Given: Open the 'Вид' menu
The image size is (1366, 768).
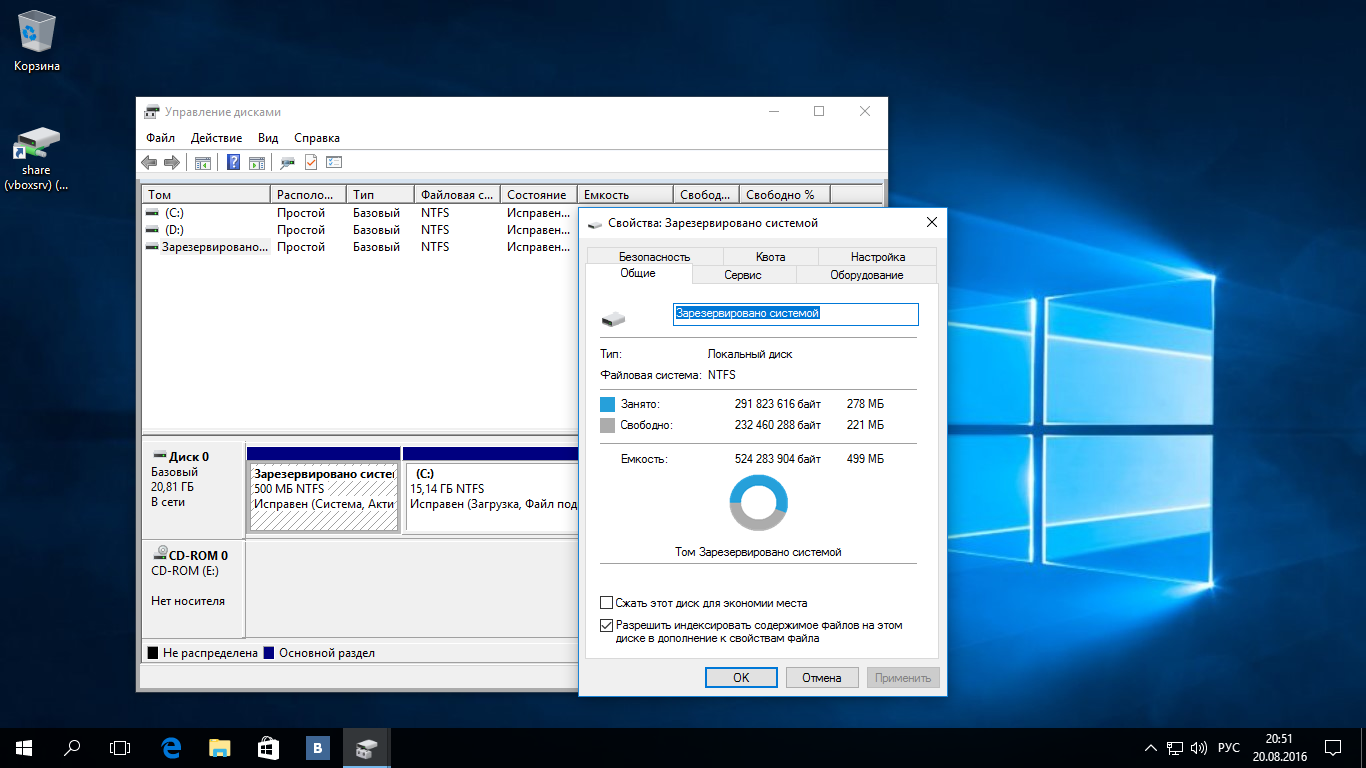Looking at the screenshot, I should coord(268,138).
